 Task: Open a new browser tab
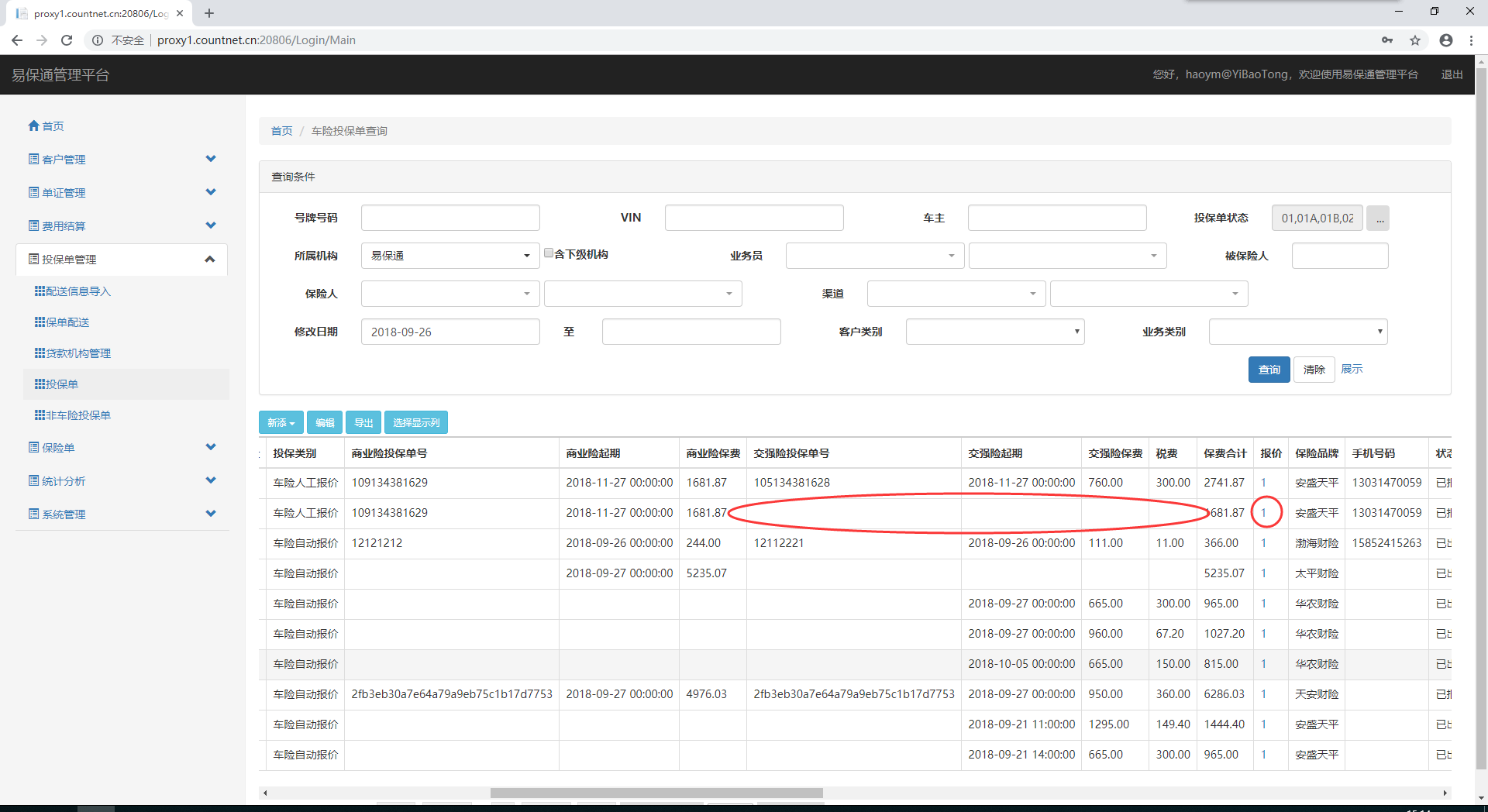coord(209,13)
